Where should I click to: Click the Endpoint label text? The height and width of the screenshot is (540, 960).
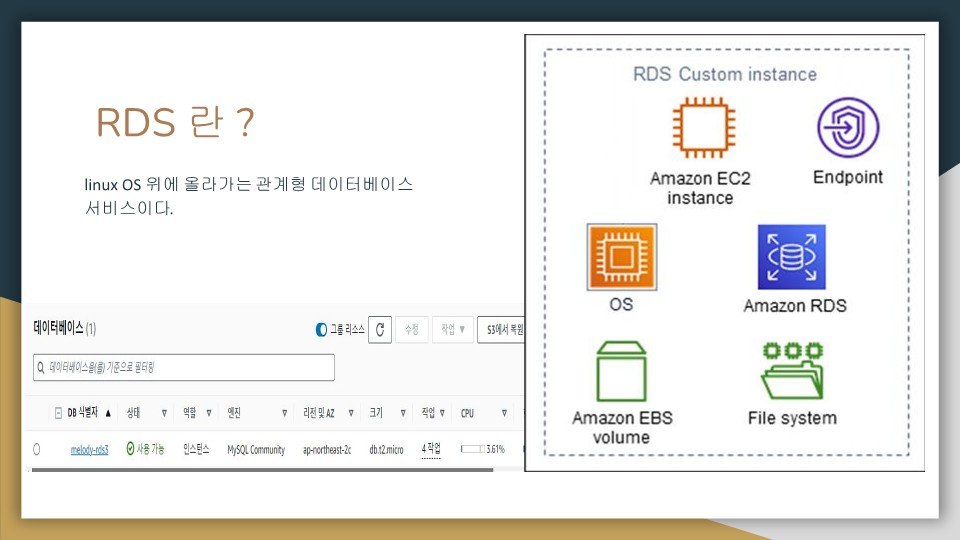848,178
